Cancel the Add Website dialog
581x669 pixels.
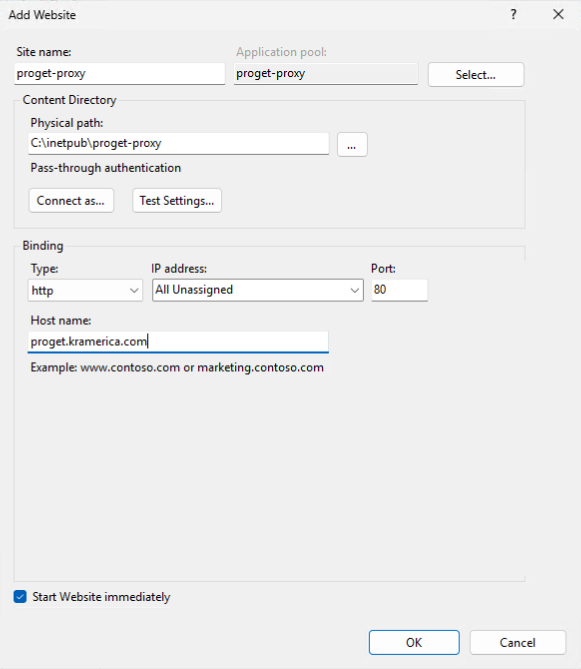coord(518,643)
